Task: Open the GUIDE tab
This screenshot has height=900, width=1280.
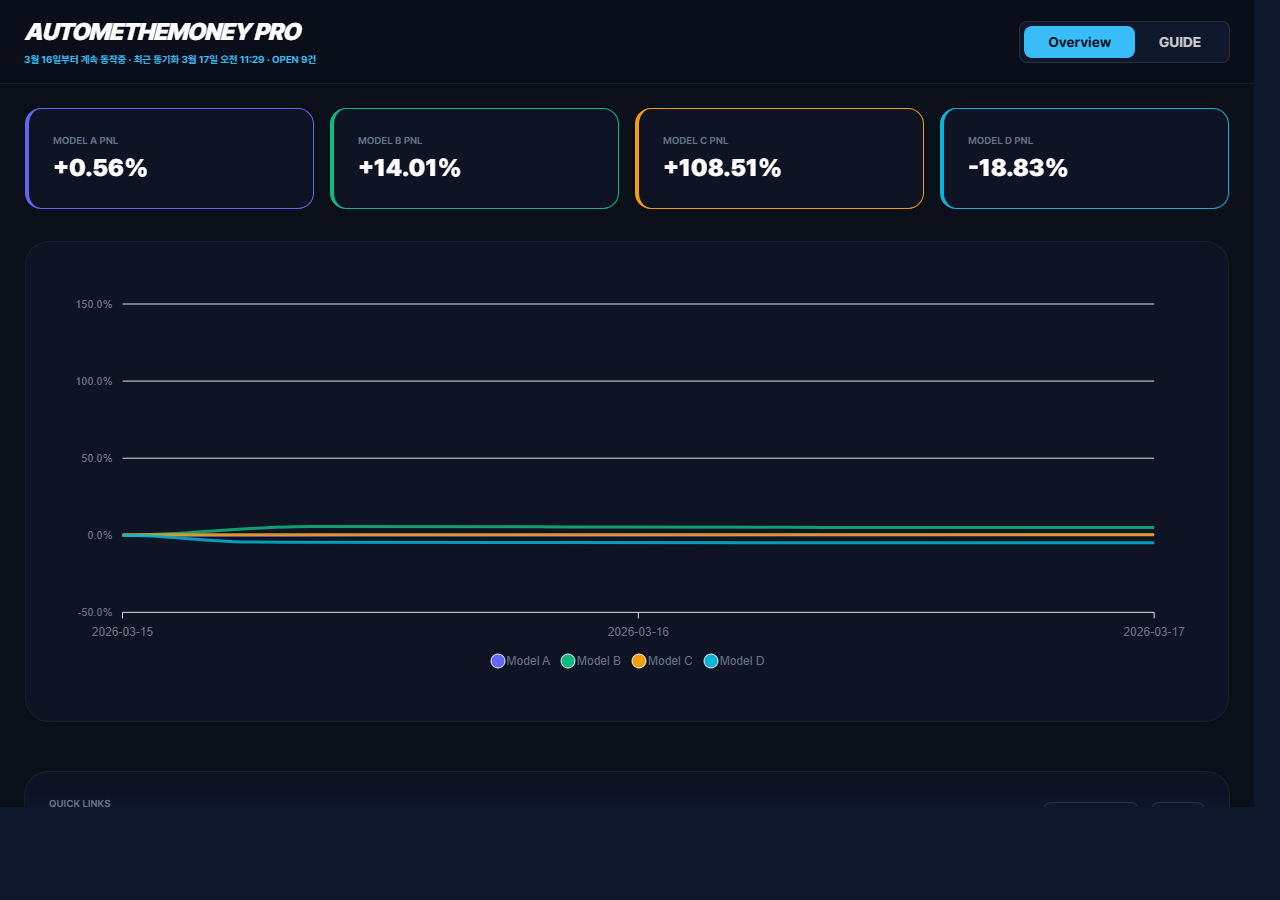Action: (x=1180, y=42)
